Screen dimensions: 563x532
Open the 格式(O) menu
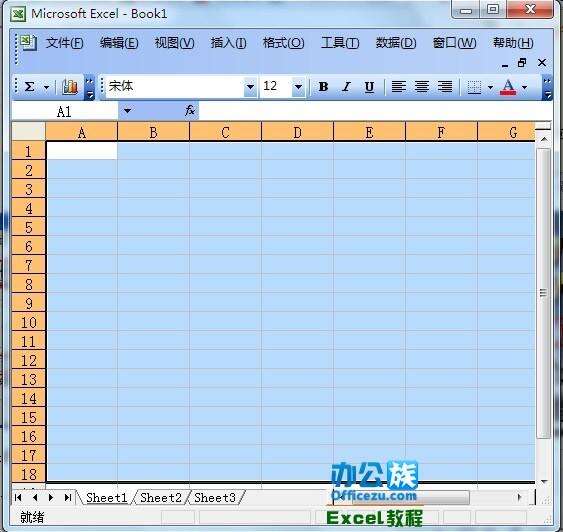pyautogui.click(x=283, y=43)
